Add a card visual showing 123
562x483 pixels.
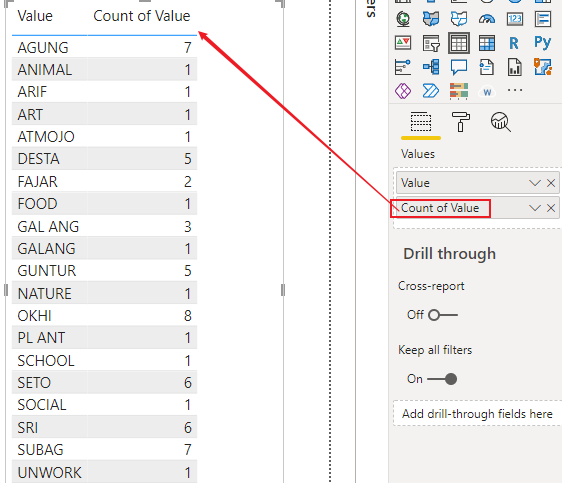coord(515,19)
